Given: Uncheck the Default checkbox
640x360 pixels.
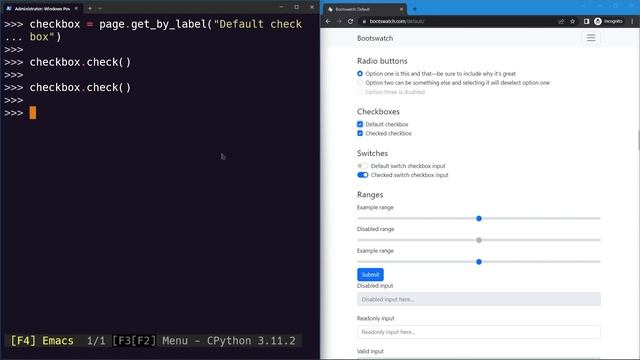Looking at the screenshot, I should point(360,124).
